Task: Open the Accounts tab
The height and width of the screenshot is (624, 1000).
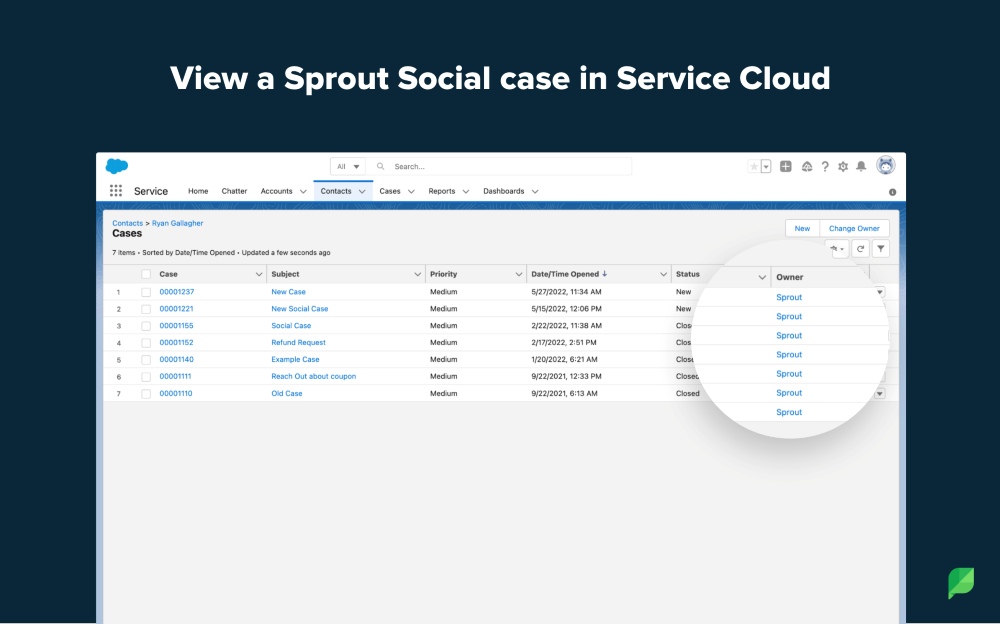Action: tap(276, 191)
